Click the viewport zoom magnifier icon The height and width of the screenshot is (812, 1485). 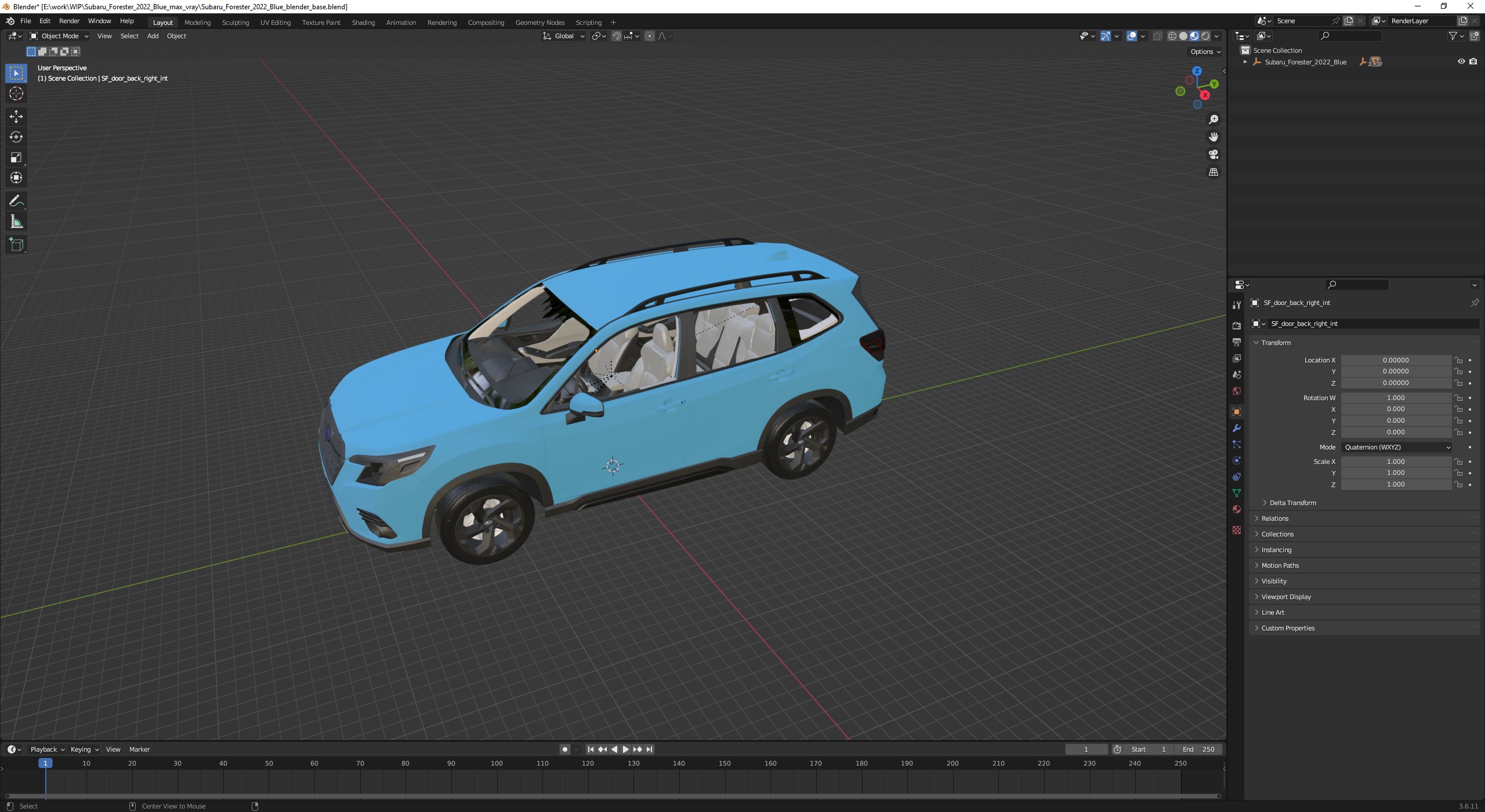pyautogui.click(x=1213, y=119)
